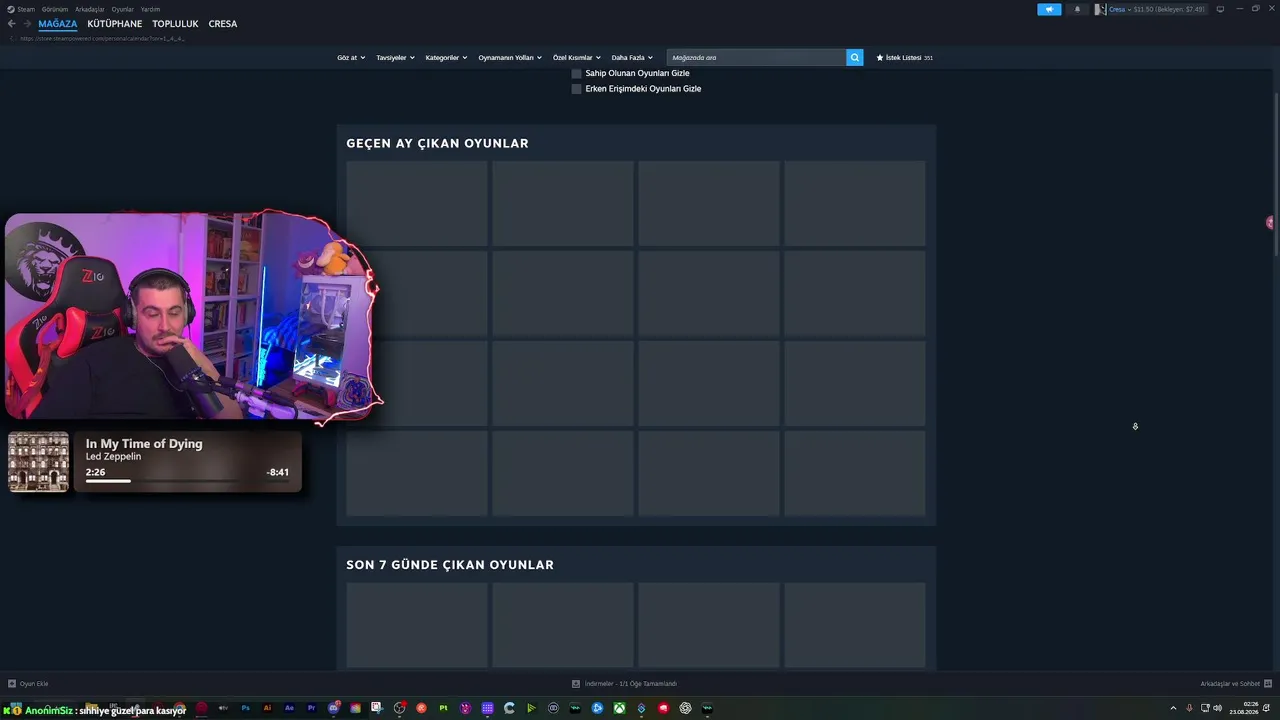Enable Erken Erişimdeki Oyunları Gizle checkbox

click(576, 89)
